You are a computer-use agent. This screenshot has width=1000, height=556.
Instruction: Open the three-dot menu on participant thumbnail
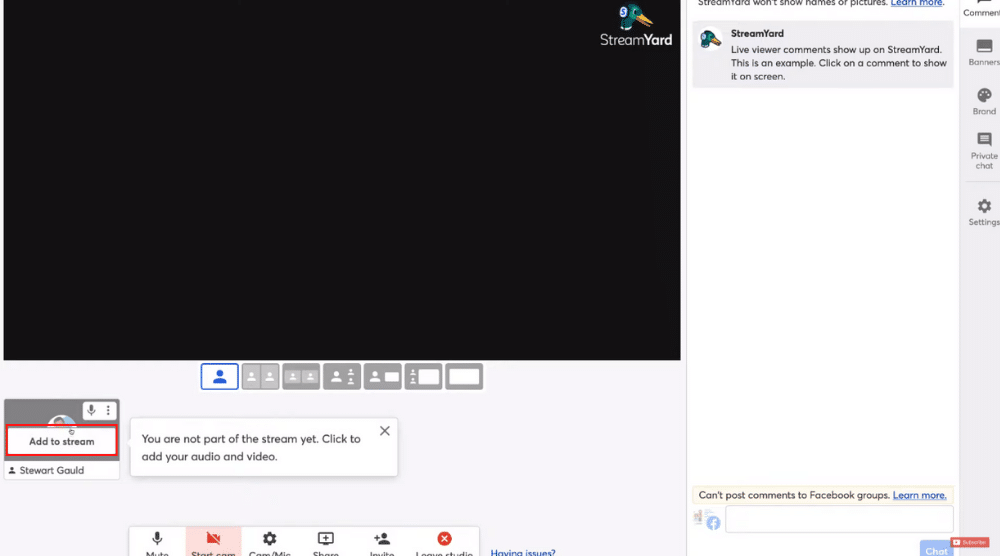(108, 410)
